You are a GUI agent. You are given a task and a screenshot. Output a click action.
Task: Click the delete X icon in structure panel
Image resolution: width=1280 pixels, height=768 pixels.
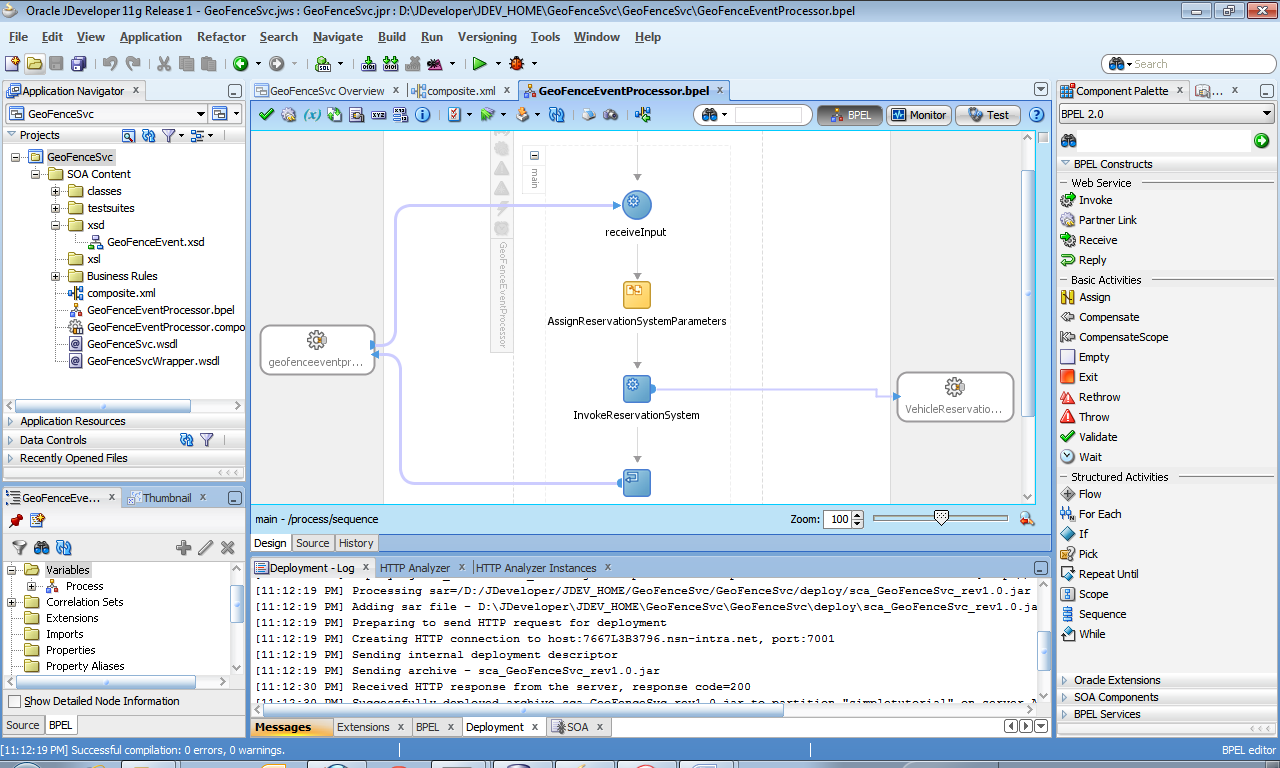coord(228,547)
